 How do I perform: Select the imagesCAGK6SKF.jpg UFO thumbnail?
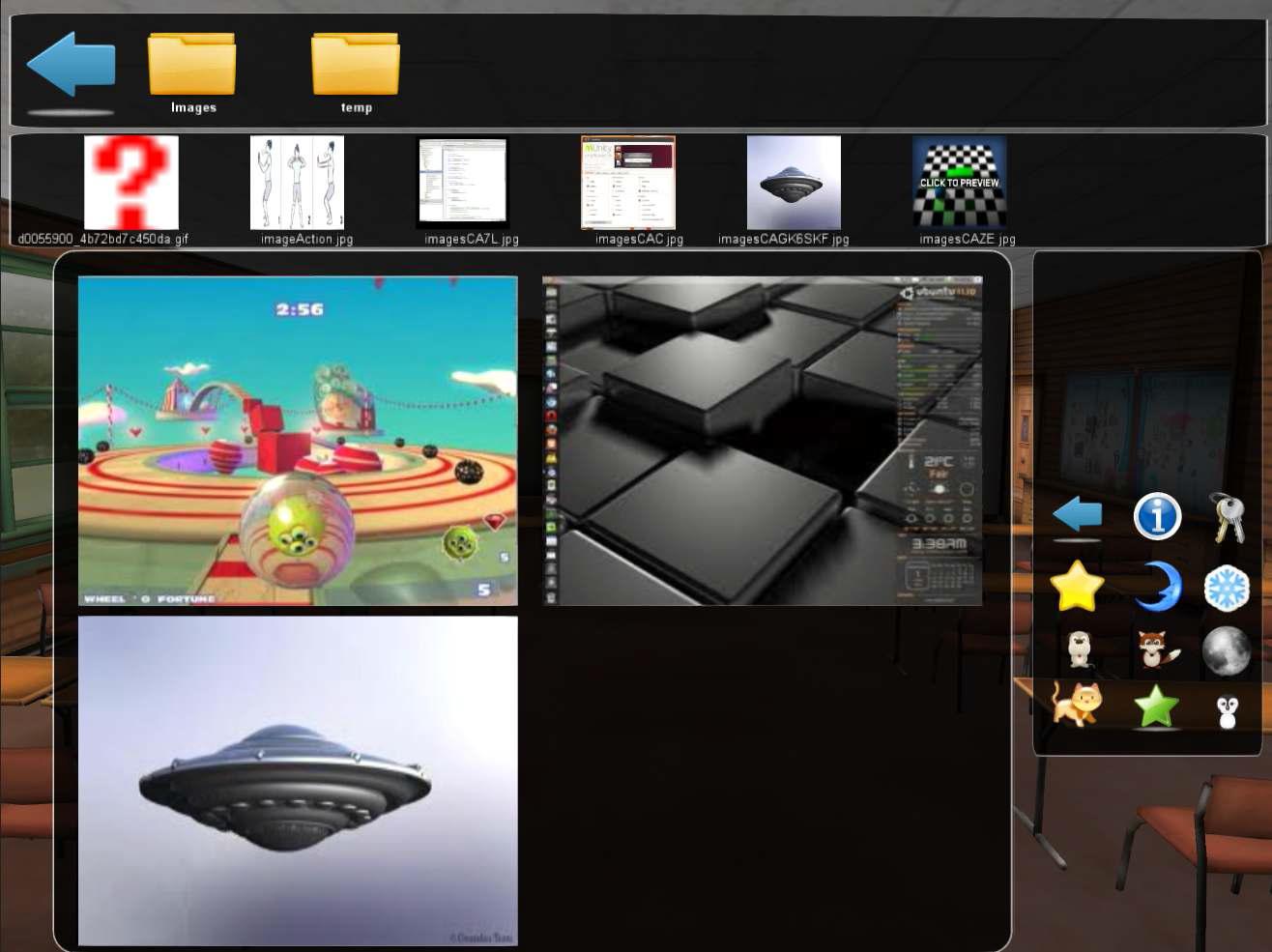(x=794, y=183)
